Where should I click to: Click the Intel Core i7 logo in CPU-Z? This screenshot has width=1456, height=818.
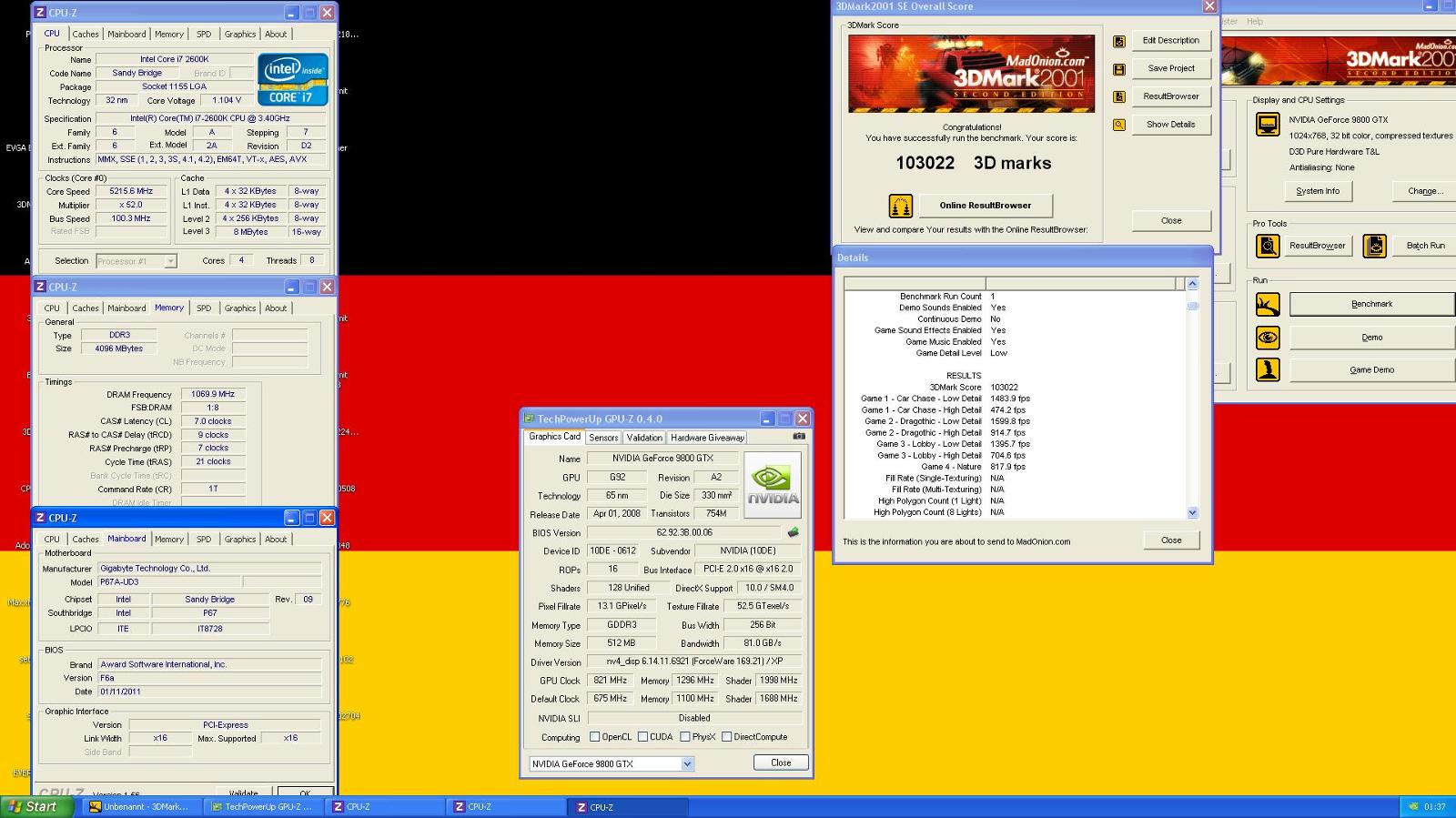[293, 80]
